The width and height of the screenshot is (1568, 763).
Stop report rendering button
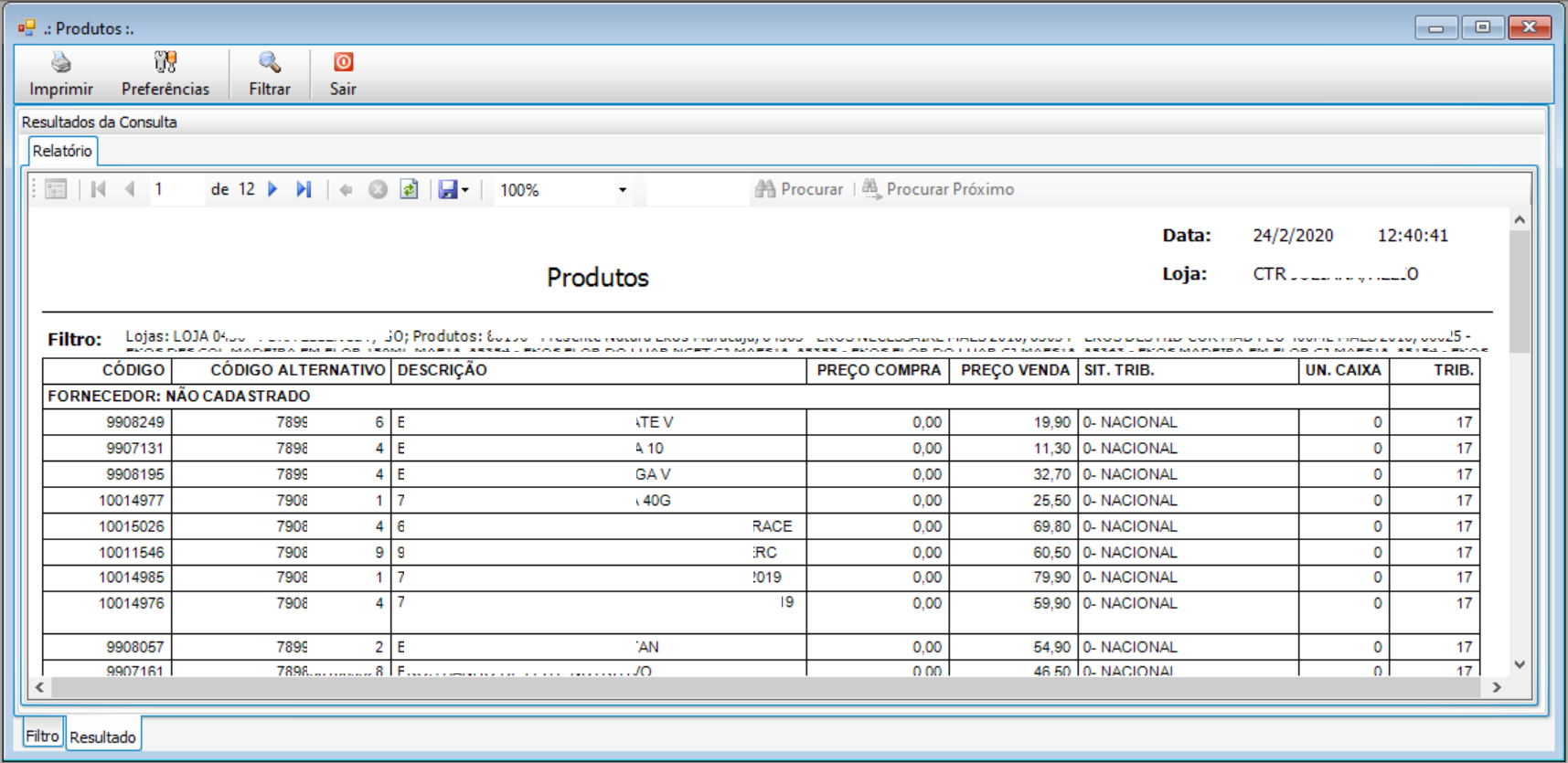click(378, 189)
